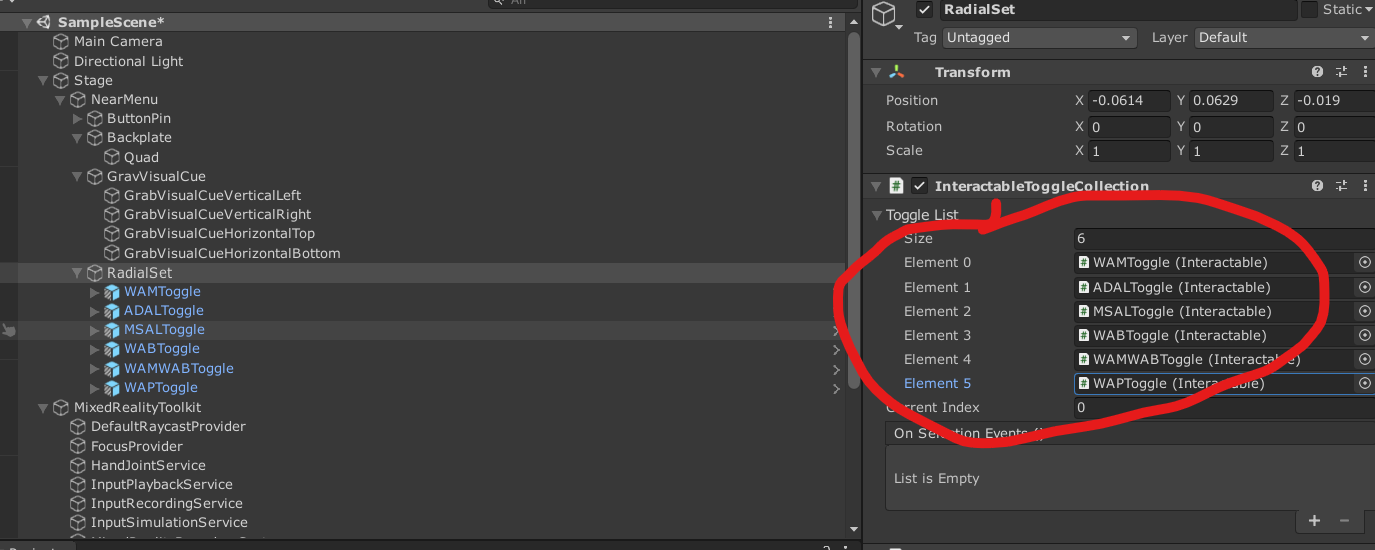Screen dimensions: 1375x550
Task: Click the Scale Z value field
Action: [x=1333, y=152]
